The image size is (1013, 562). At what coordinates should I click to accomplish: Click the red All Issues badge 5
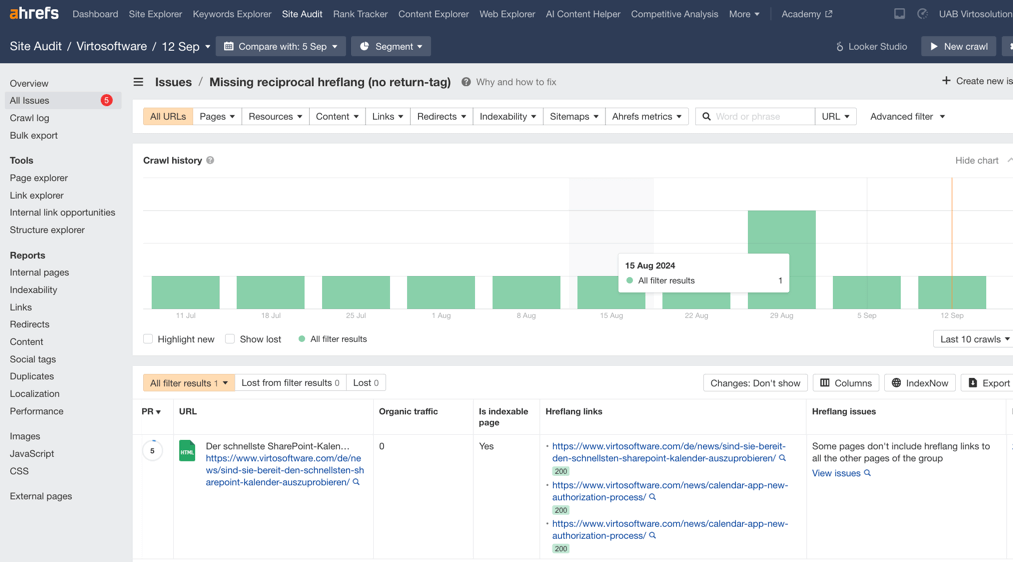[107, 100]
